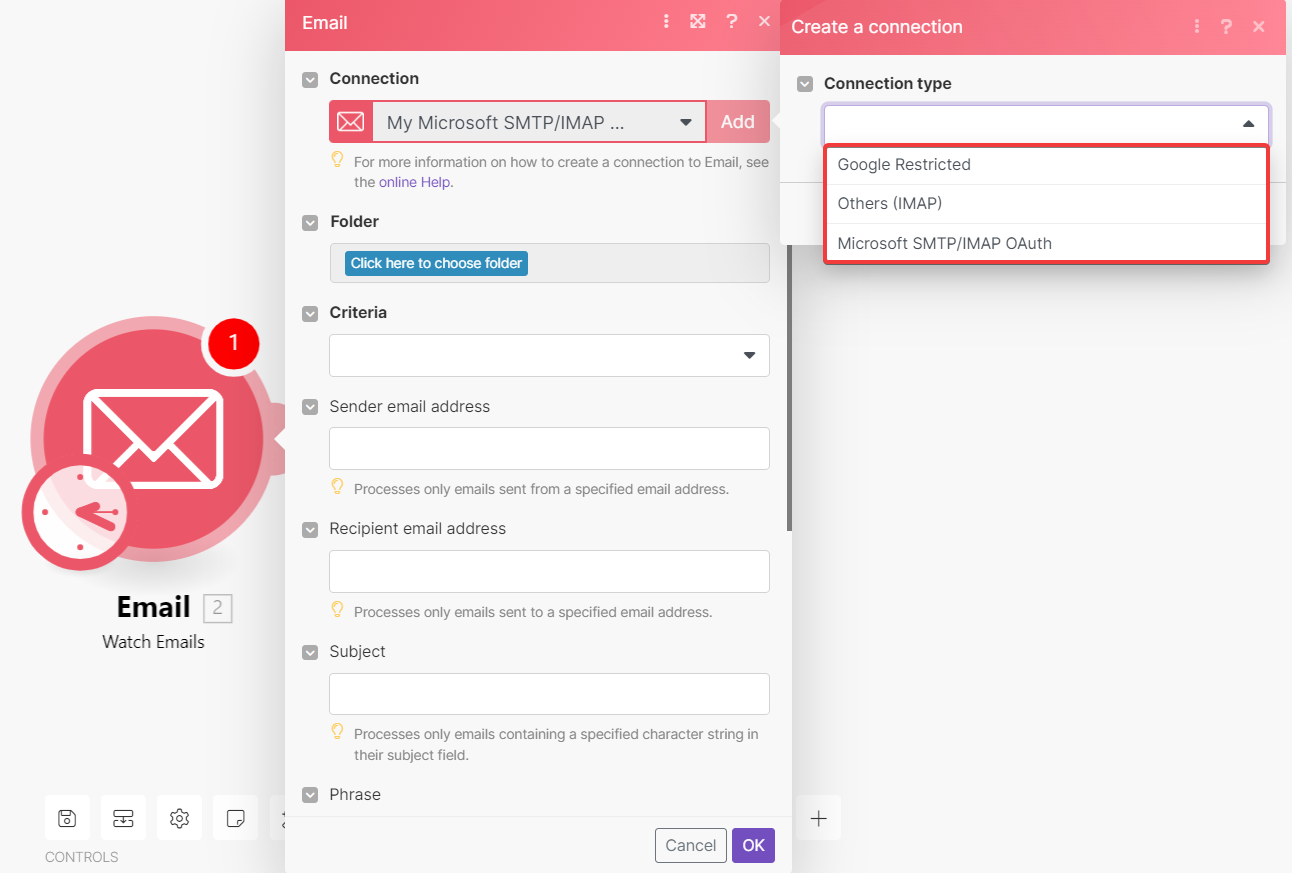The height and width of the screenshot is (873, 1292).
Task: Close the Email panel
Action: pyautogui.click(x=764, y=22)
